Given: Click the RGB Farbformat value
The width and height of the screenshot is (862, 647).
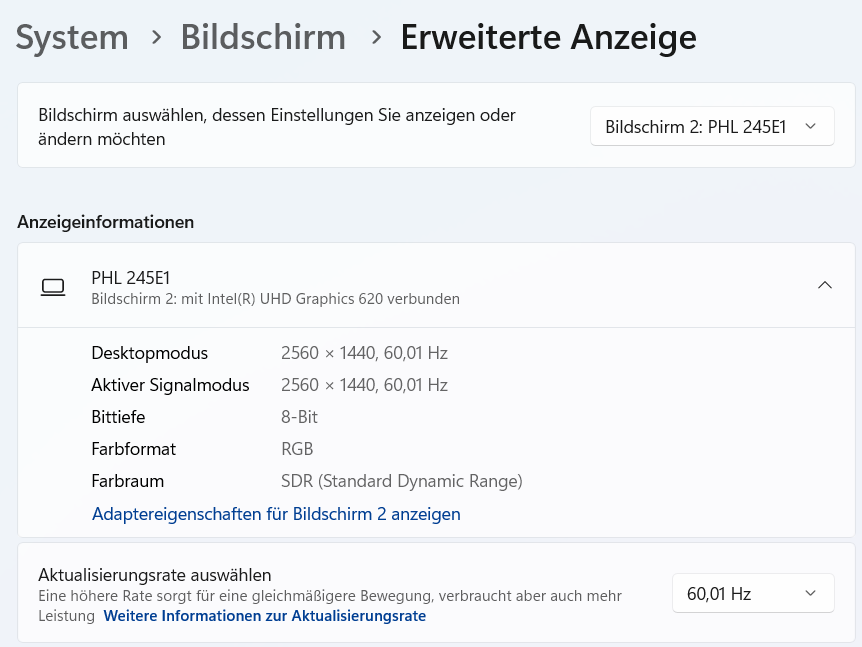Looking at the screenshot, I should pos(297,449).
